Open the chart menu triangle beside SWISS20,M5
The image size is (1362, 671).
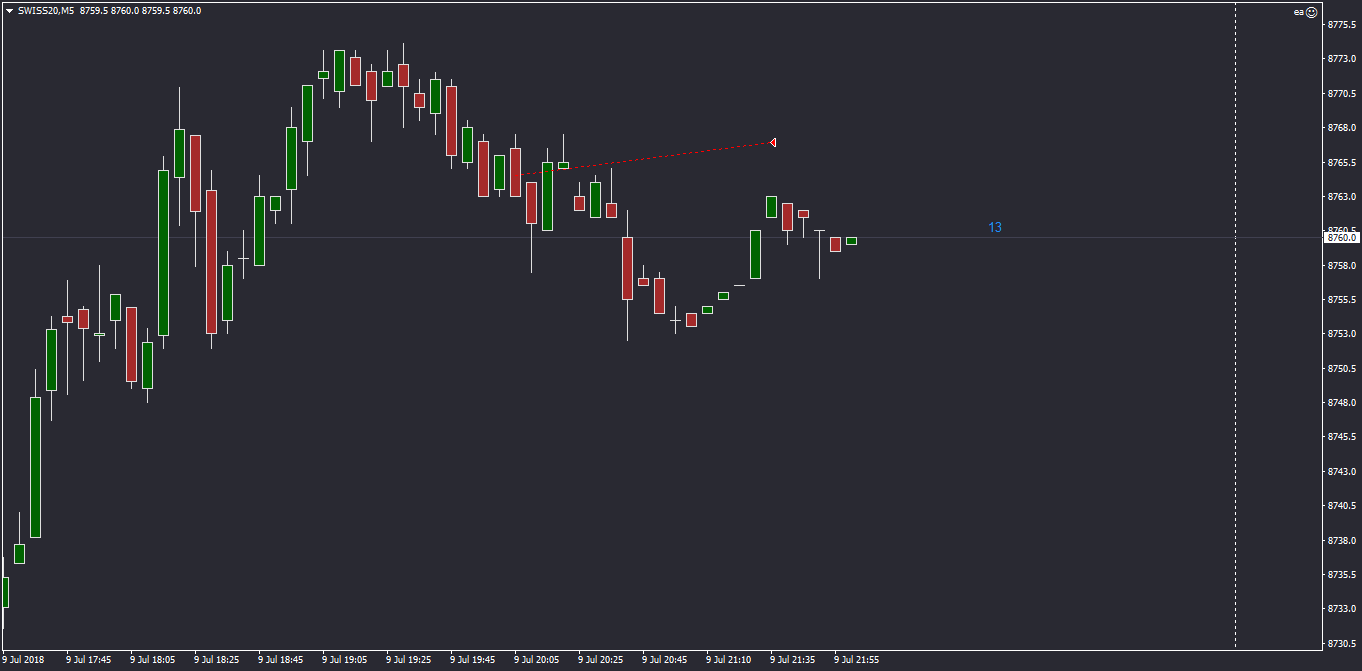point(9,11)
